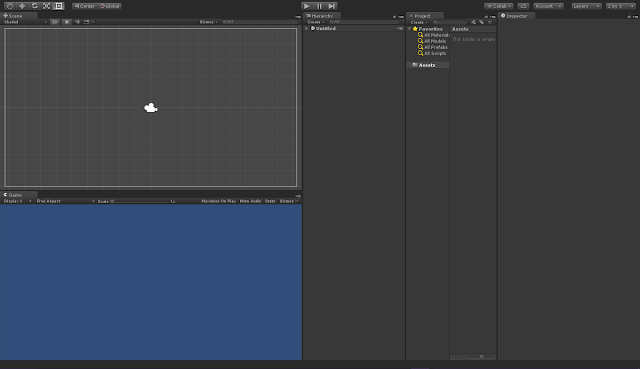Toggle Mute Audio in Game view
640x369 pixels.
pyautogui.click(x=250, y=201)
